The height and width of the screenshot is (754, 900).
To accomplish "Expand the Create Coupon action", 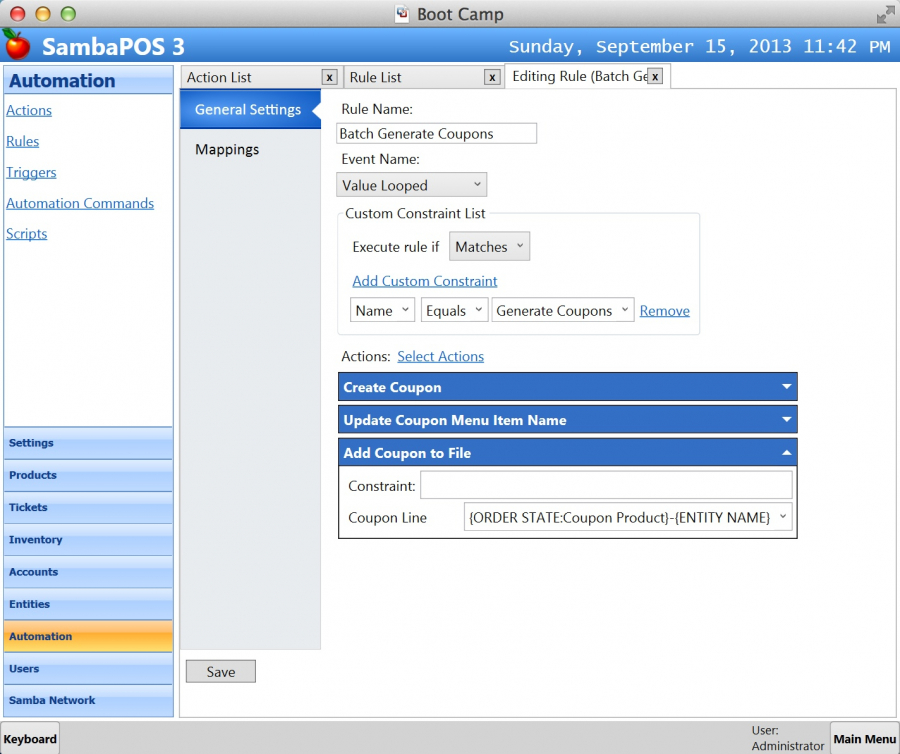I will (787, 388).
